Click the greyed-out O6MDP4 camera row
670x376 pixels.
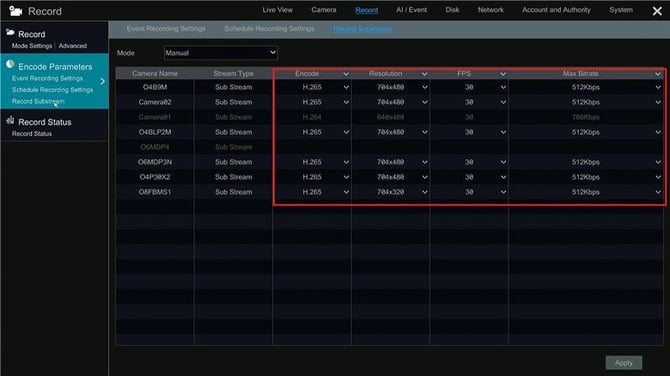pyautogui.click(x=389, y=147)
